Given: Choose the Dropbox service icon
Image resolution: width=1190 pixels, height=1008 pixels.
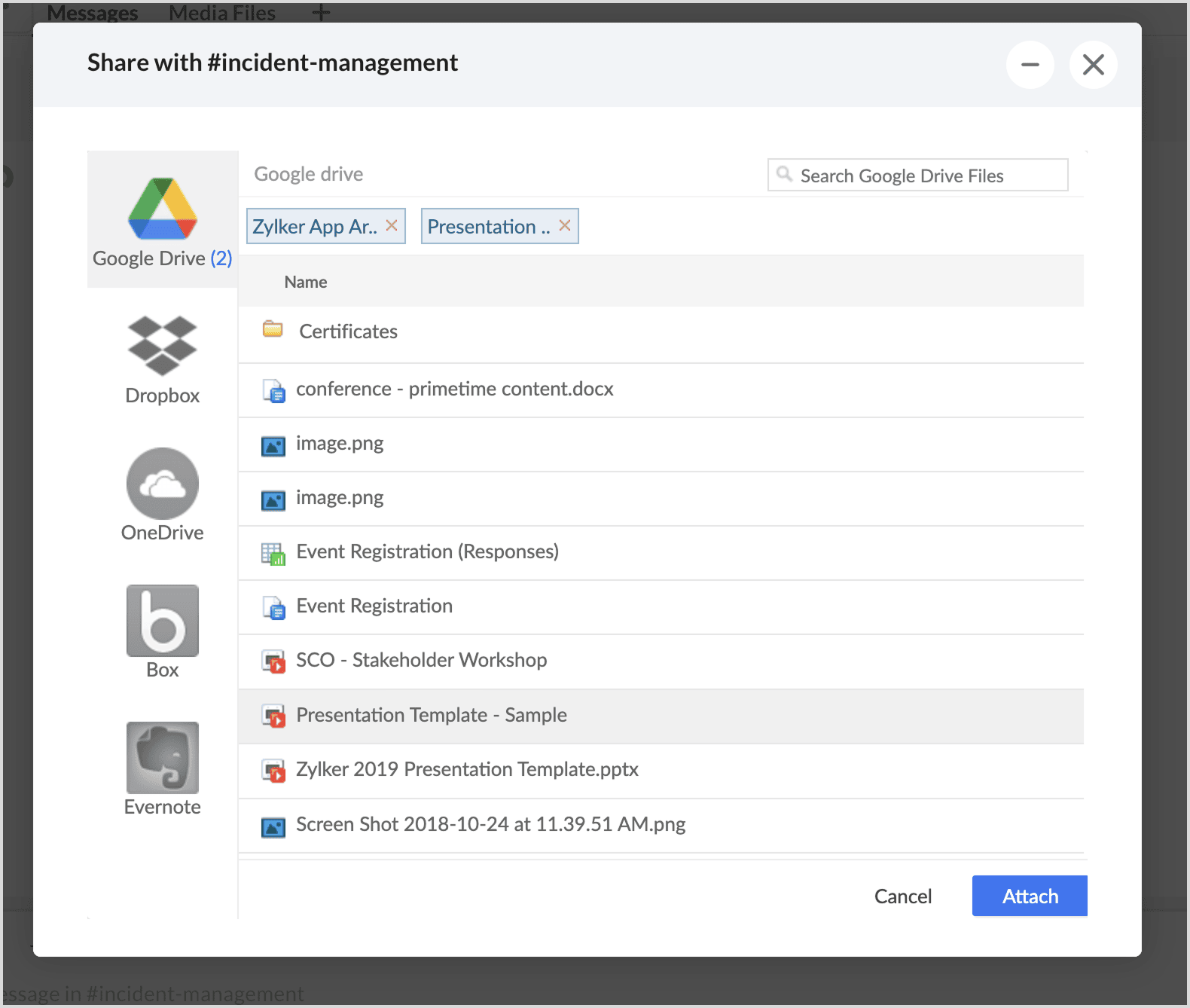Looking at the screenshot, I should [x=163, y=346].
